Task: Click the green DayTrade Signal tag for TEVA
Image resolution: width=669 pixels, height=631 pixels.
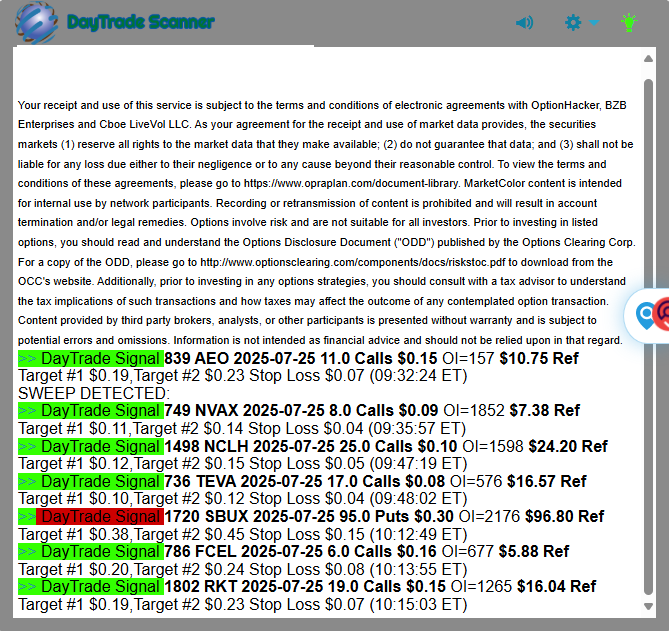Action: 91,481
